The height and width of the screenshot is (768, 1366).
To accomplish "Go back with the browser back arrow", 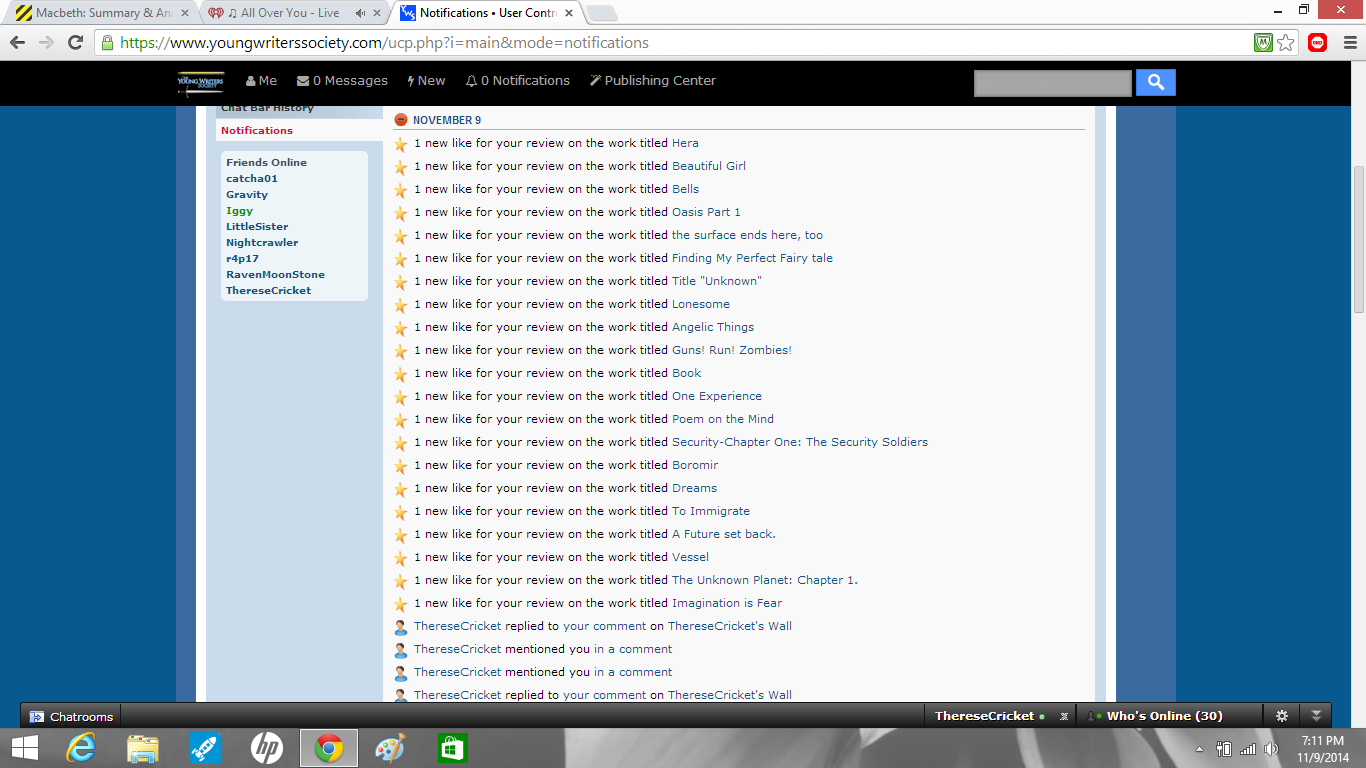I will [17, 43].
